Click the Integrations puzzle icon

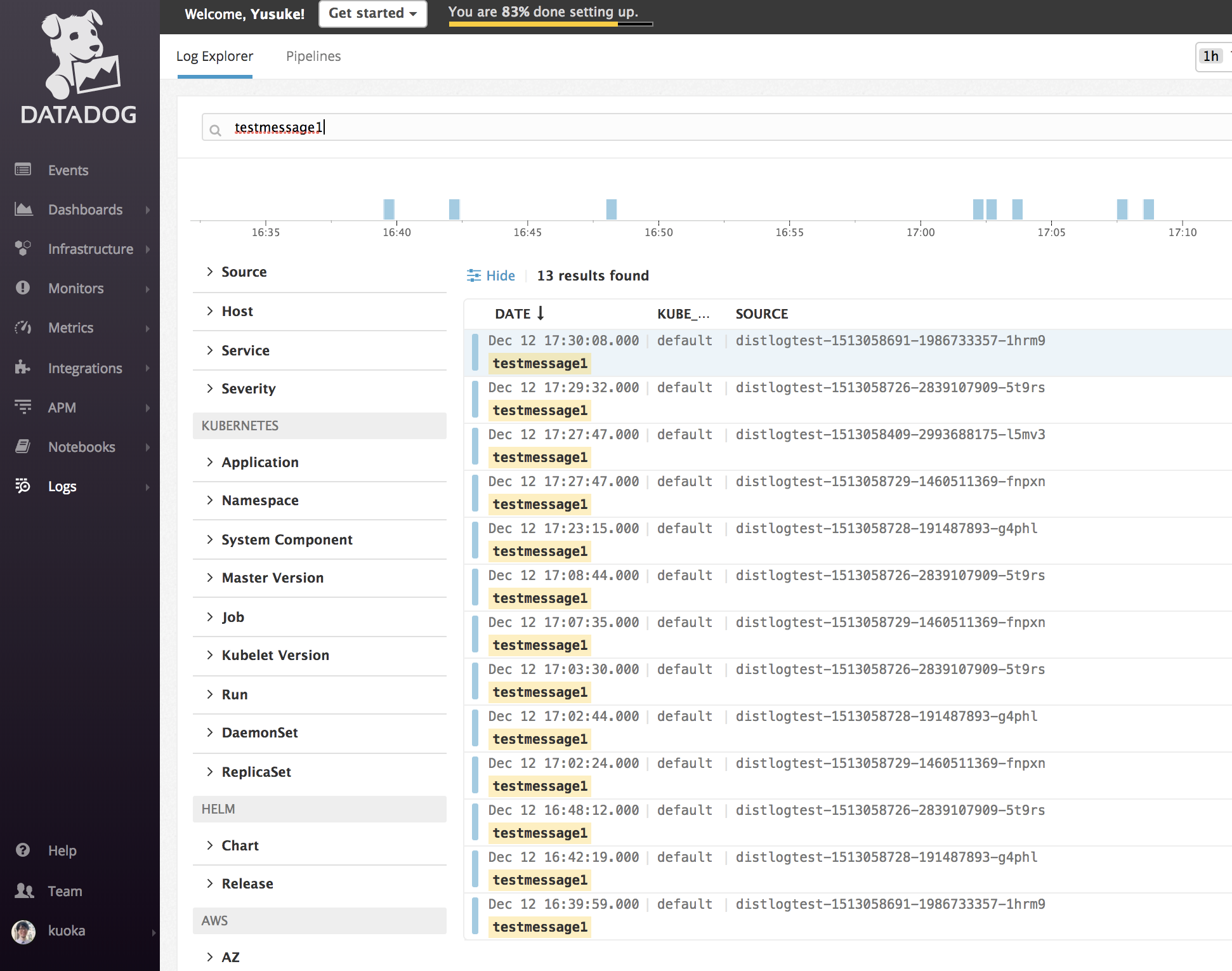[x=23, y=367]
